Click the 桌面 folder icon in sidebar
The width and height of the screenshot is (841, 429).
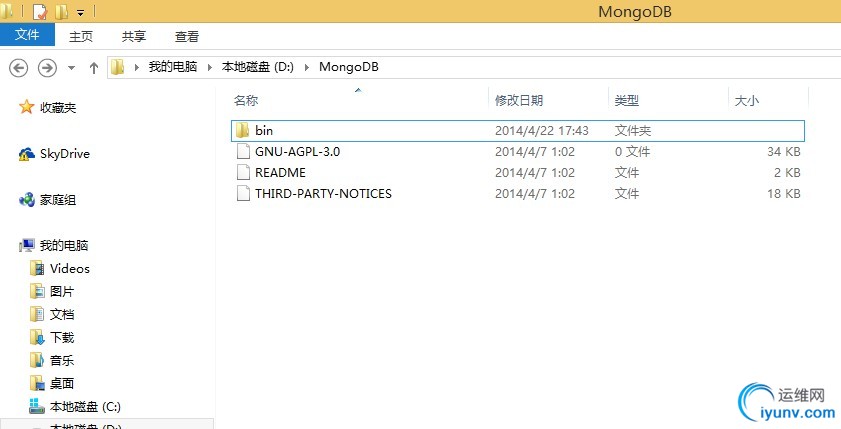[37, 383]
